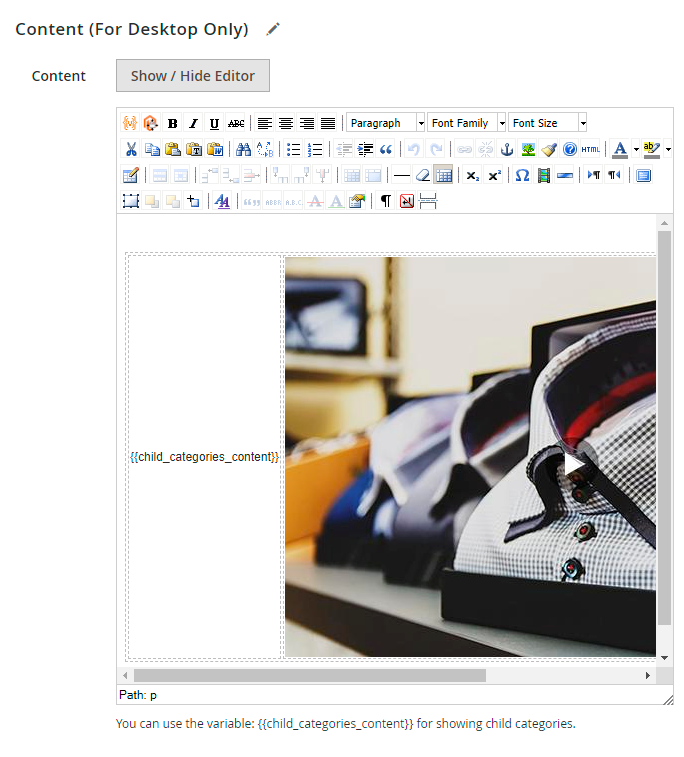This screenshot has width=684, height=757.
Task: Open the HTML source editor
Action: pyautogui.click(x=591, y=150)
